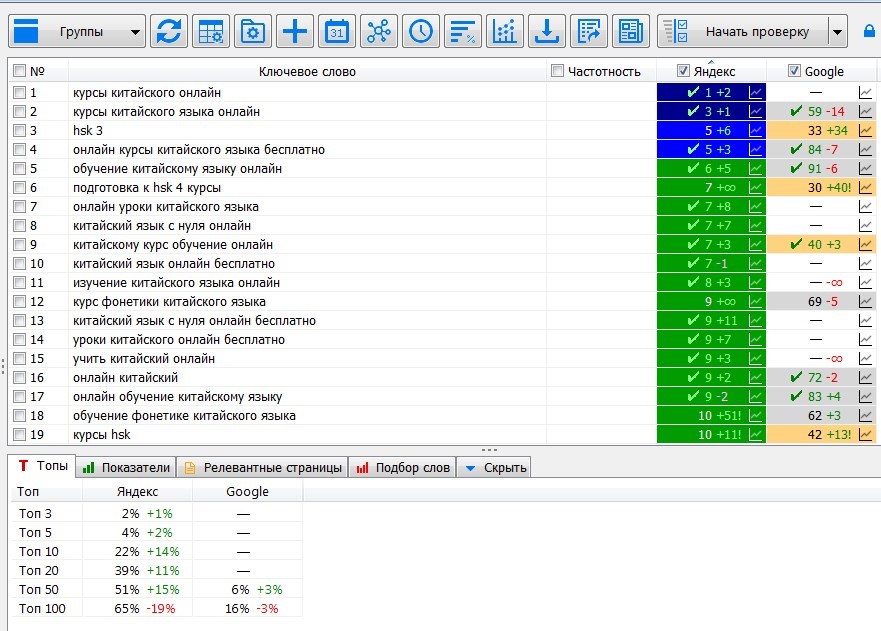Select keyword 'уроки китайского онлайн бесплатно'
The width and height of the screenshot is (881, 631).
179,339
